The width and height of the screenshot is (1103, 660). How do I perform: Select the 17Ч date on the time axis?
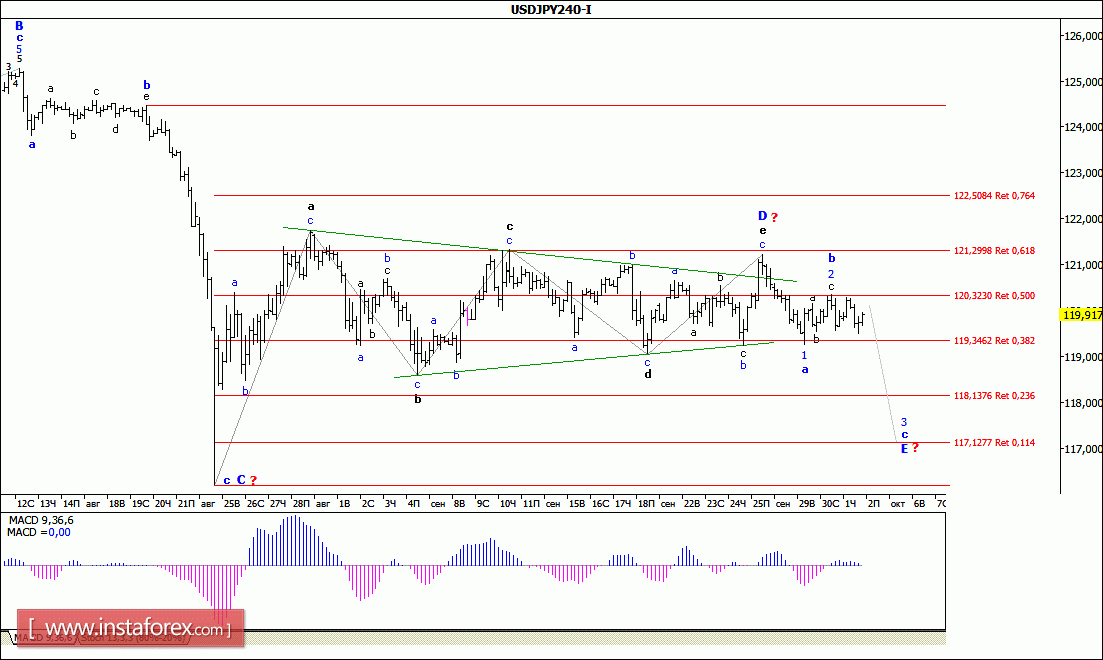623,503
